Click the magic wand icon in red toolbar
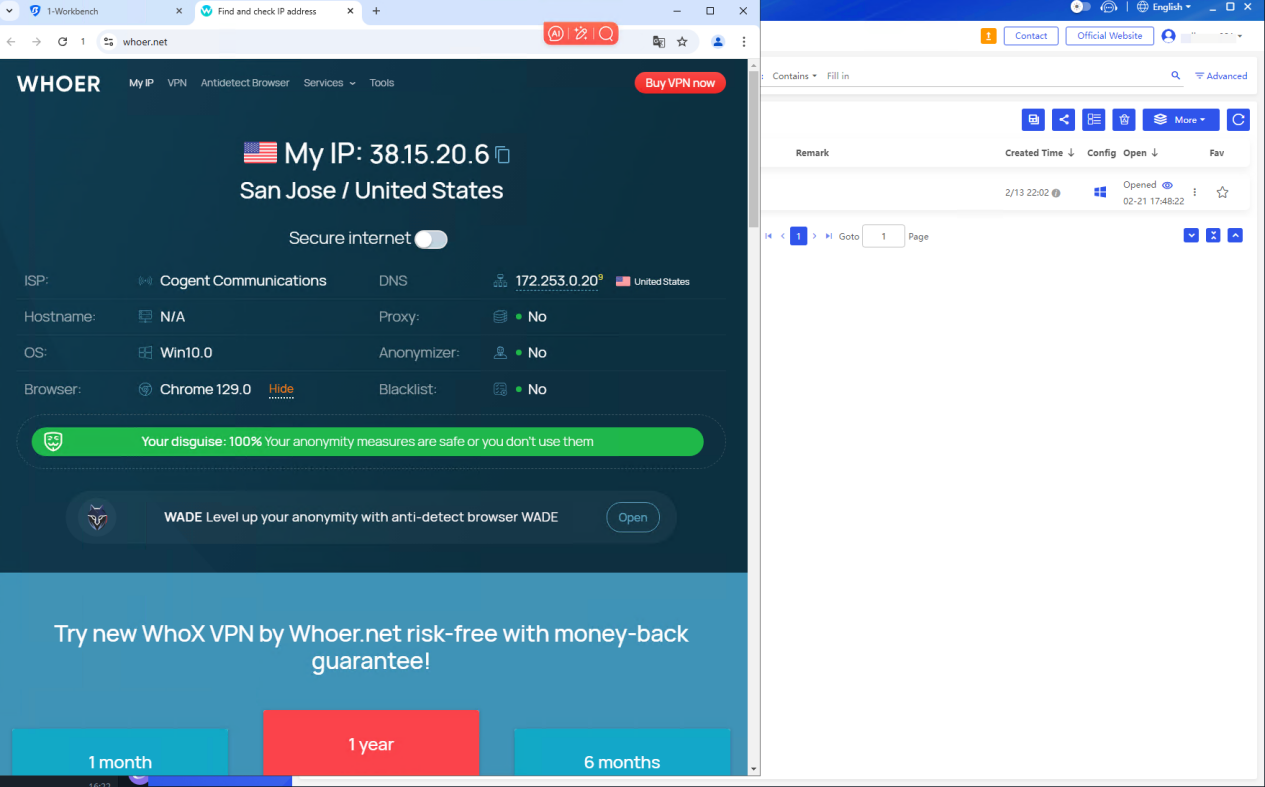Image resolution: width=1265 pixels, height=787 pixels. (x=581, y=34)
